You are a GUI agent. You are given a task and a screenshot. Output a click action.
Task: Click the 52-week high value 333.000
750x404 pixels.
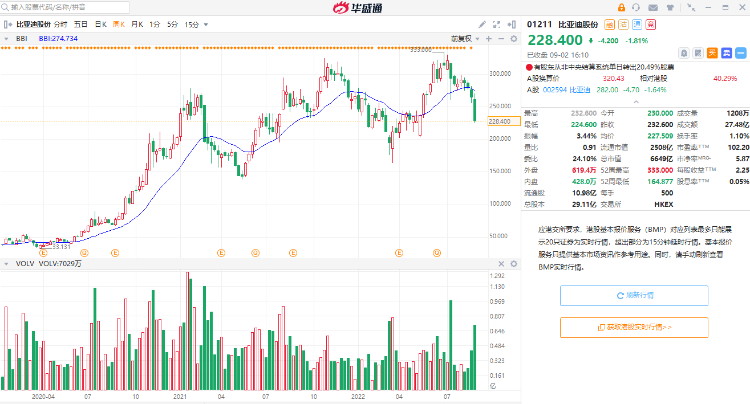660,170
